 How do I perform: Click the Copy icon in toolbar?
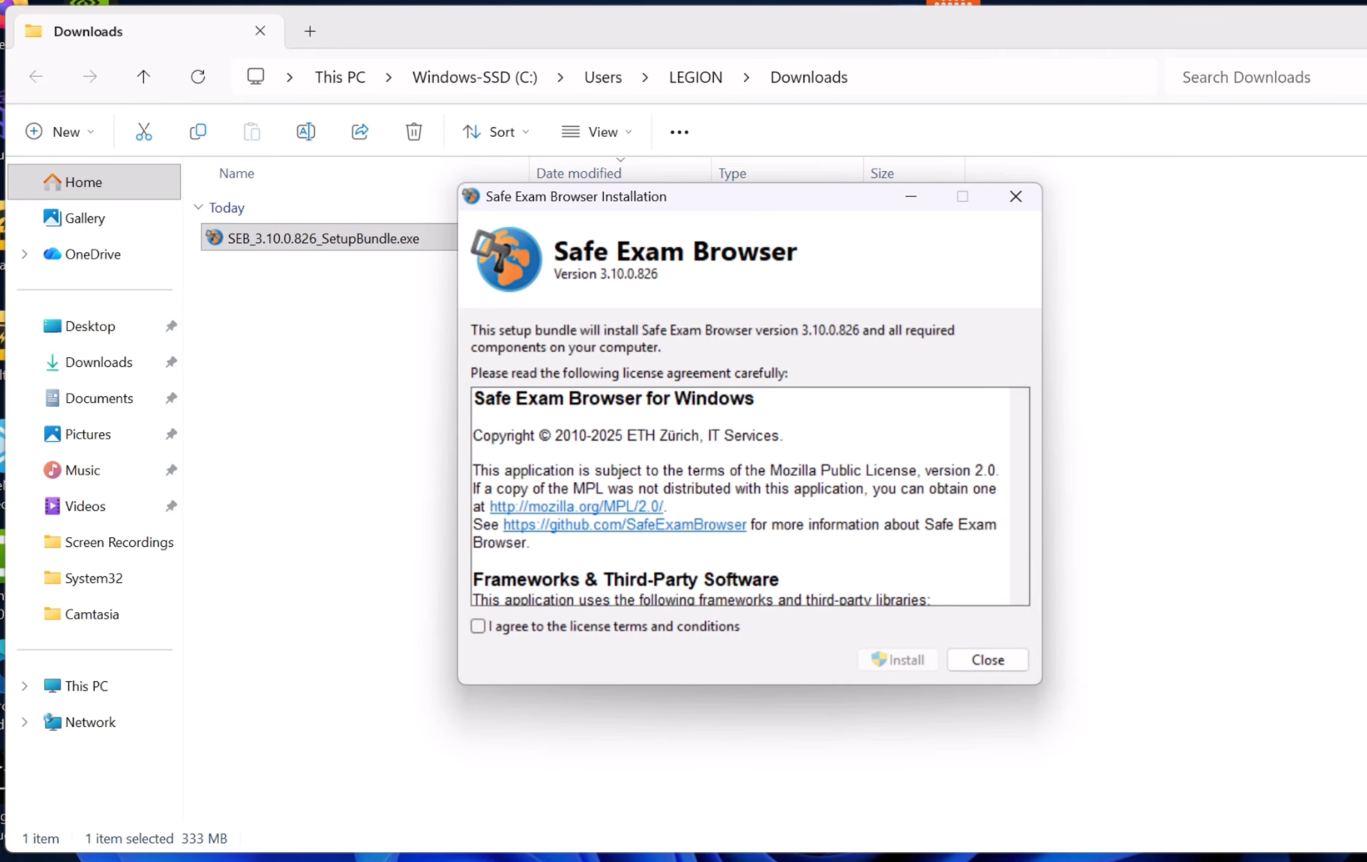point(198,132)
